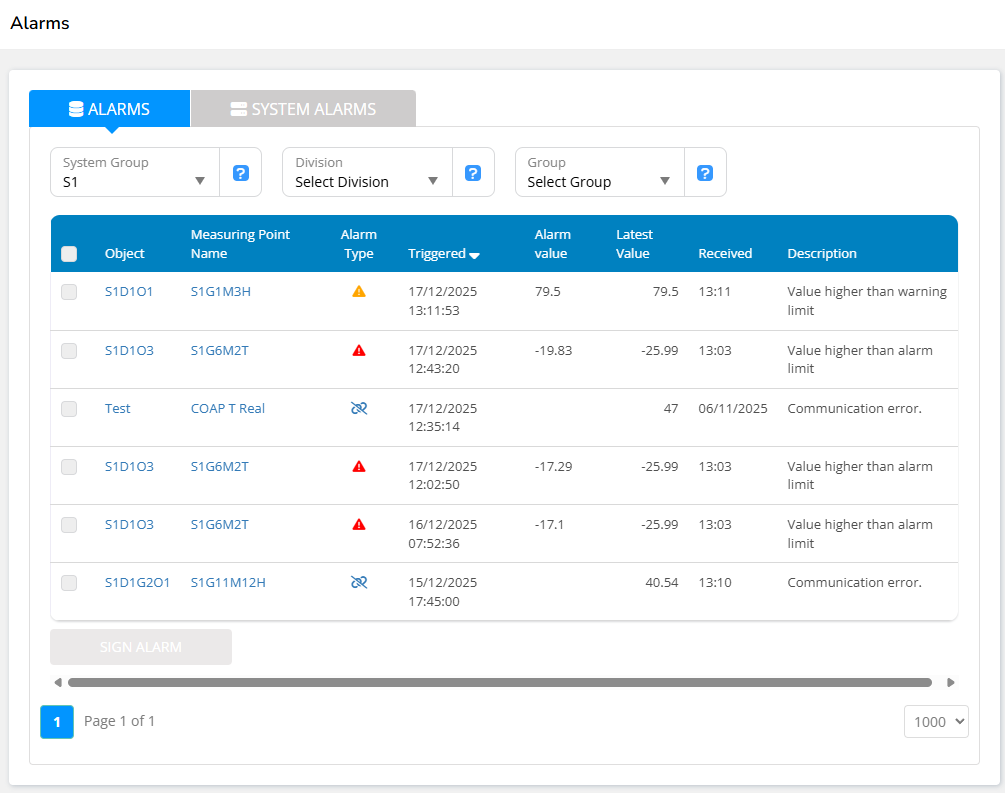The image size is (1005, 793).
Task: Click red alarm icon on 07:52:36 row
Action: (x=359, y=524)
